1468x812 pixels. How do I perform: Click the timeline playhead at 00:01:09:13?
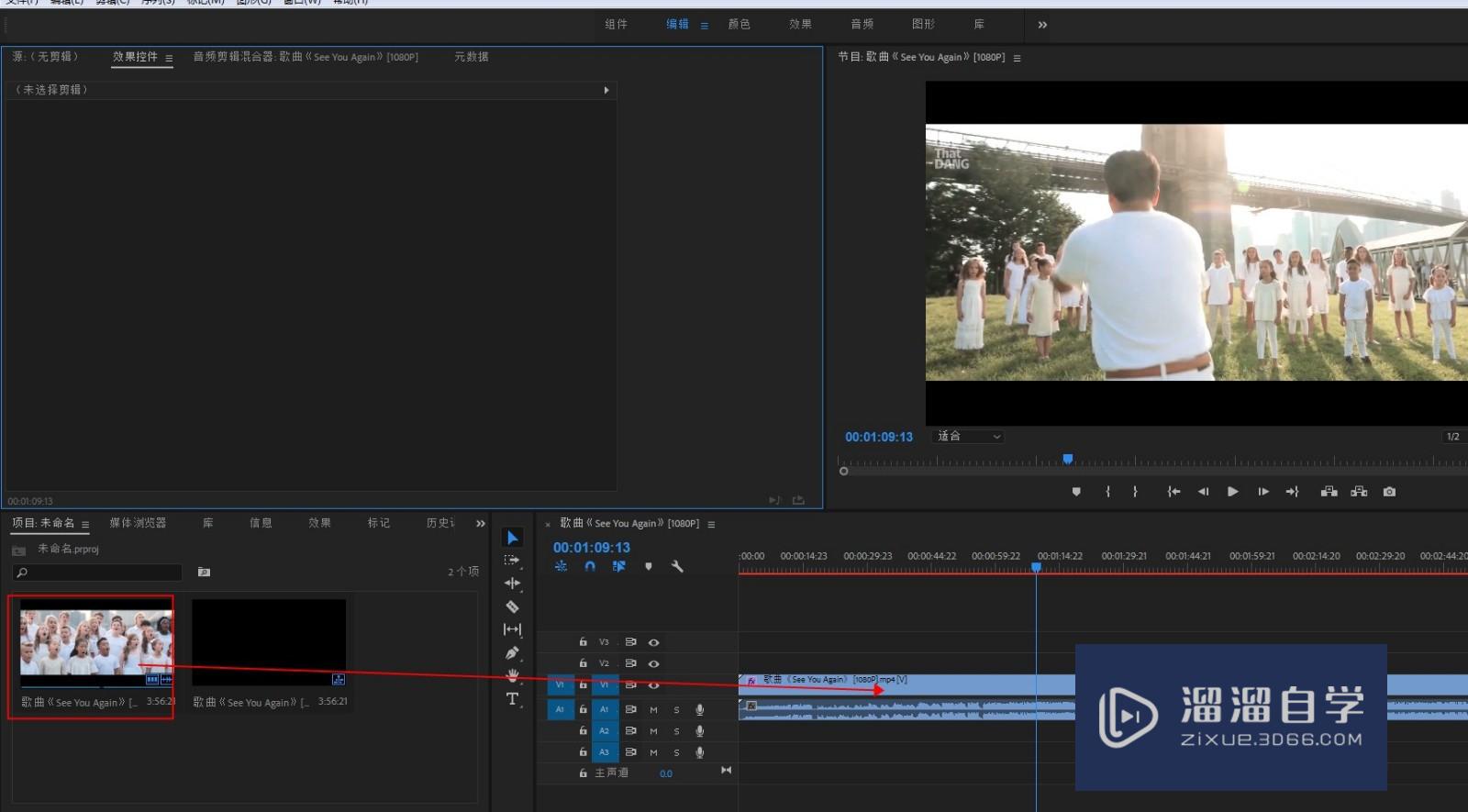(x=1036, y=568)
